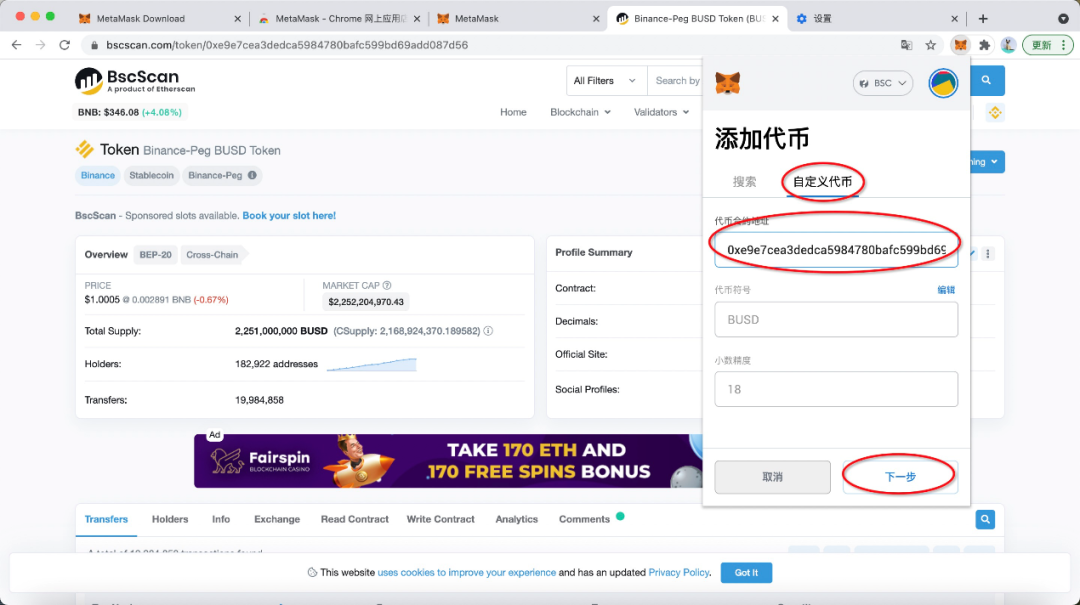This screenshot has height=605, width=1080.
Task: Open the Chrome tab search arrow
Action: (x=1063, y=19)
